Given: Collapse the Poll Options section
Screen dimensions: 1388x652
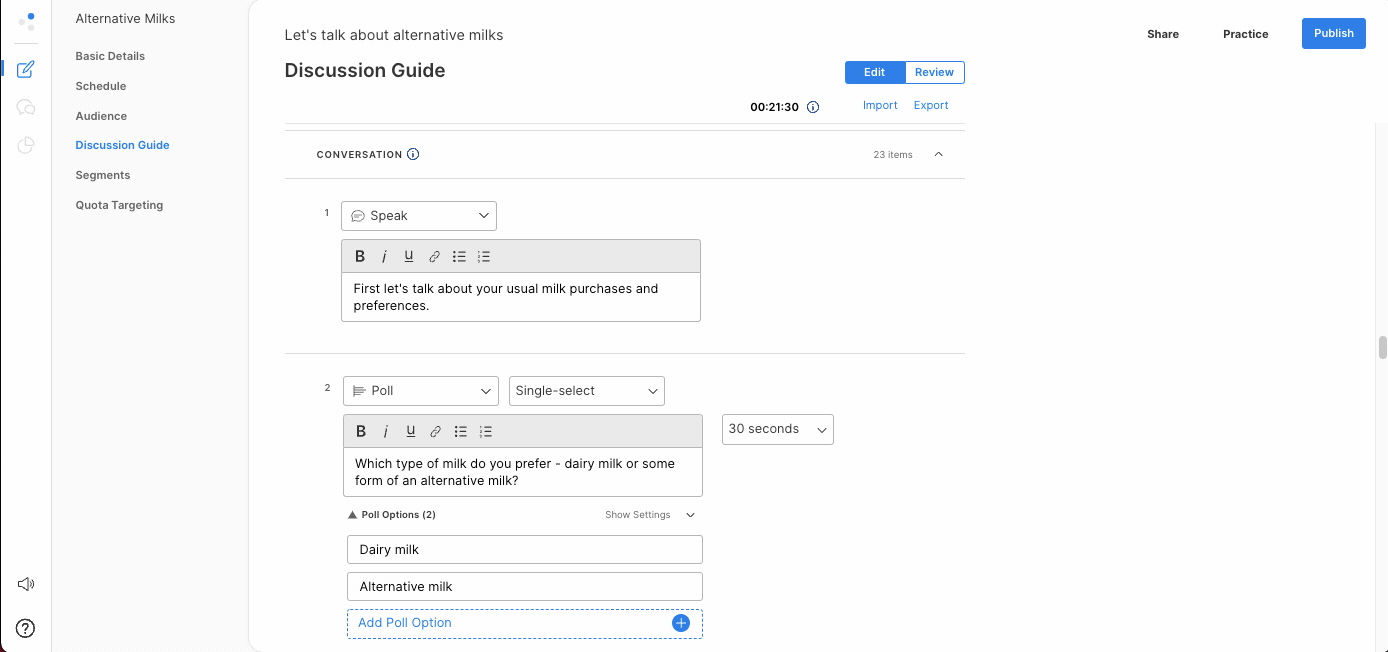Looking at the screenshot, I should click(352, 514).
